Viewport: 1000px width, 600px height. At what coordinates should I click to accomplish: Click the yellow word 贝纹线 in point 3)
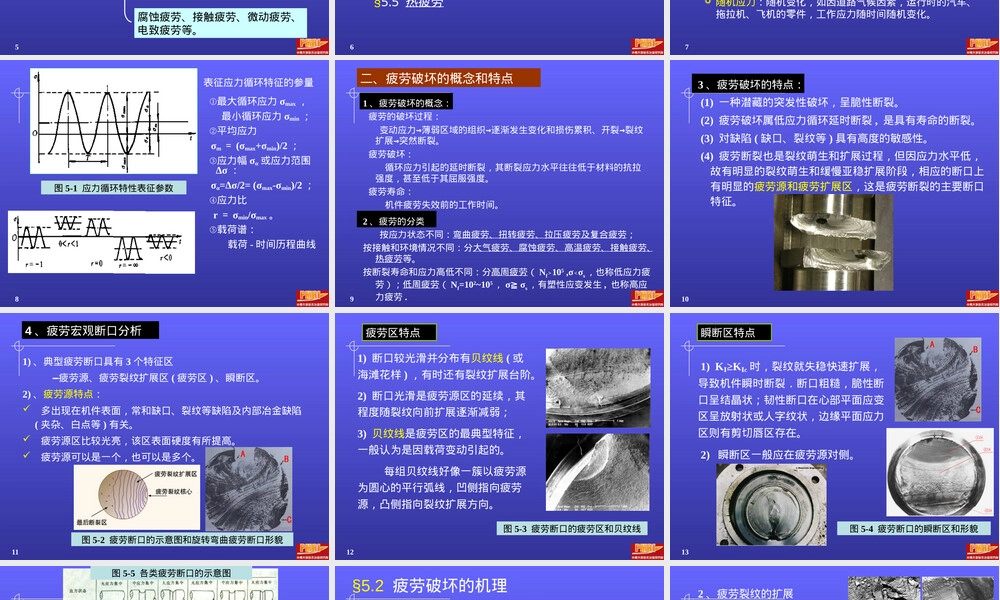388,434
